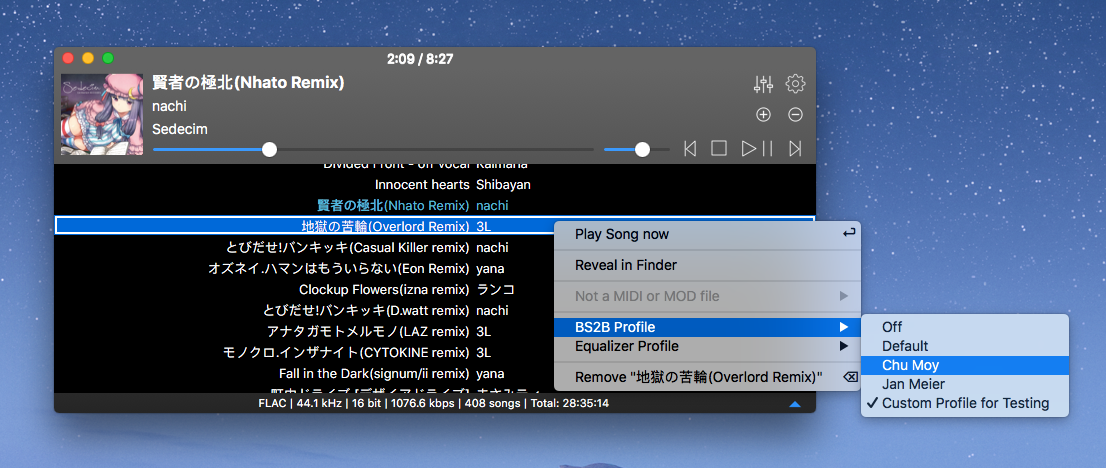Adjust the song progress slider knob
The width and height of the screenshot is (1106, 468).
click(x=269, y=149)
